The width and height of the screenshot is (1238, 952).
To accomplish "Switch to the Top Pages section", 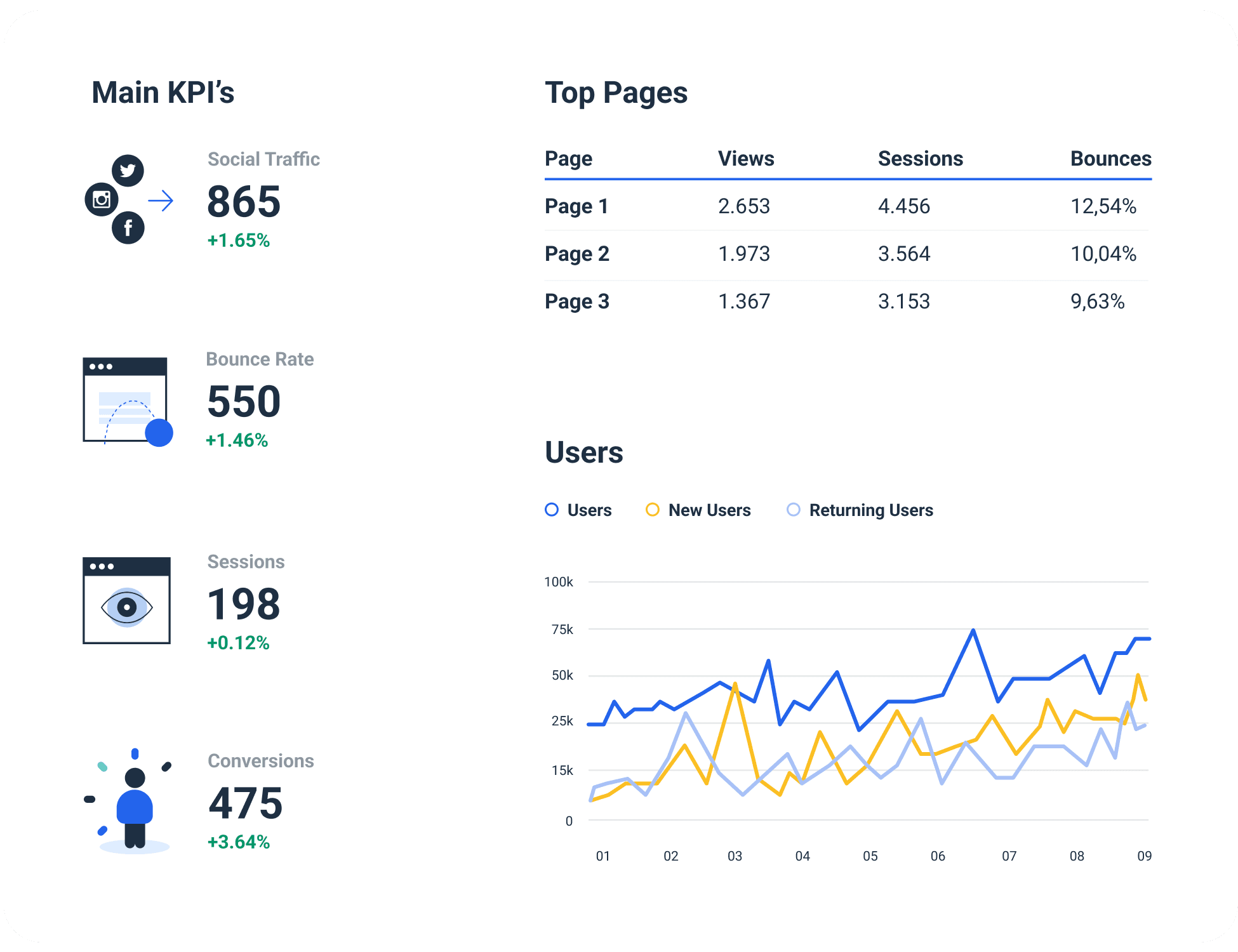I will click(616, 93).
